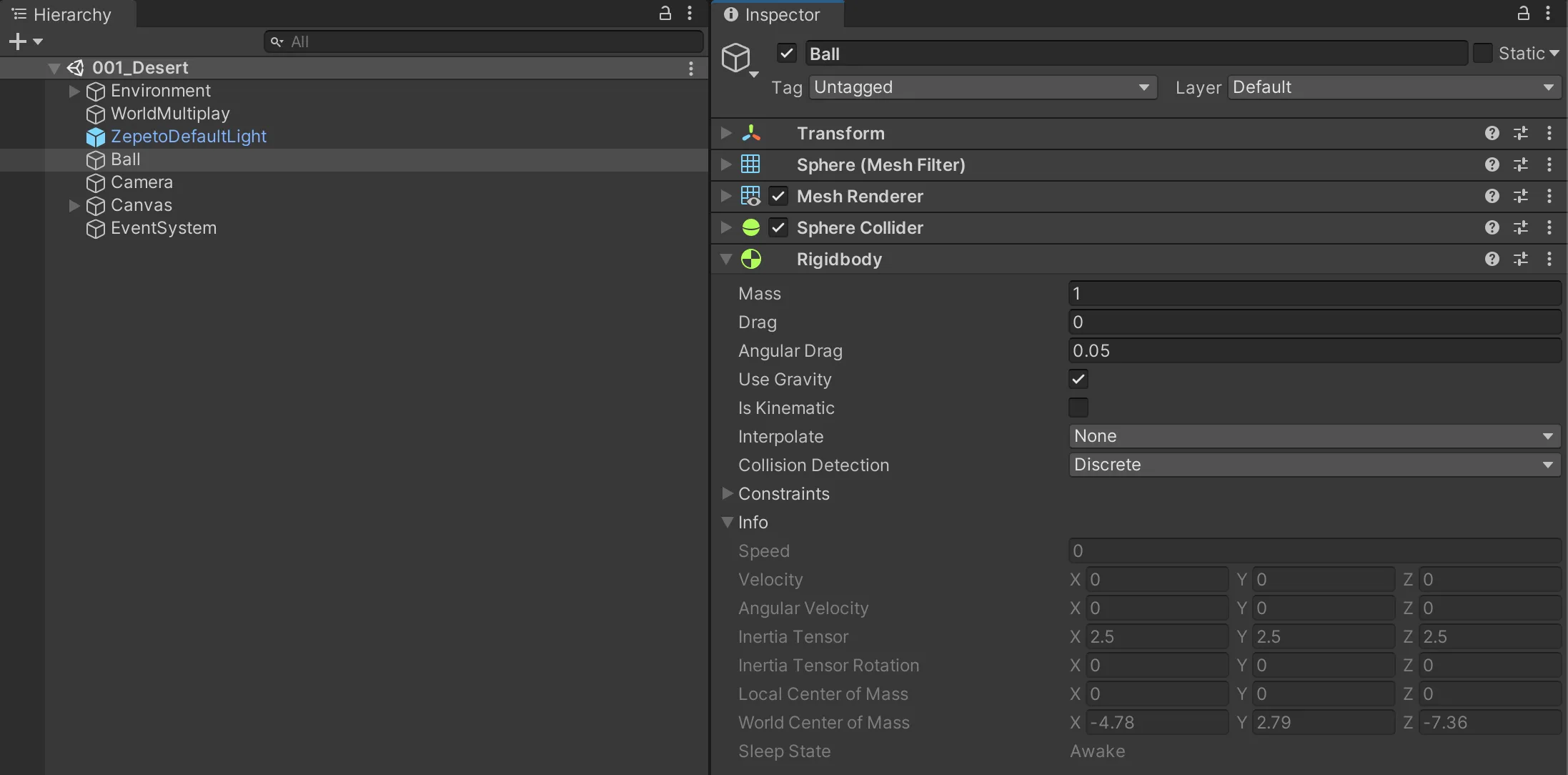Expand the Transform component
1568x775 pixels.
click(726, 133)
